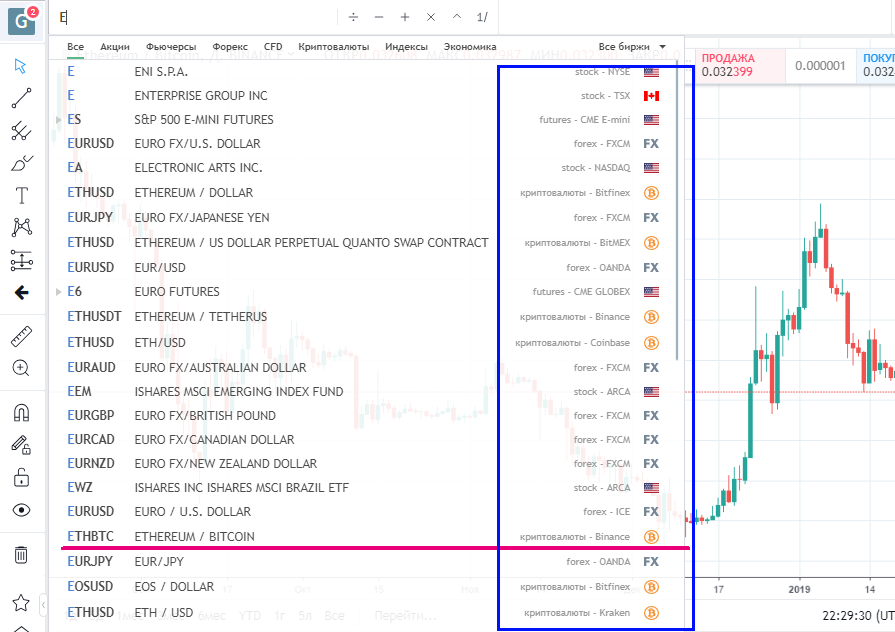
Task: Switch to the Акции filter tab
Action: coord(115,47)
